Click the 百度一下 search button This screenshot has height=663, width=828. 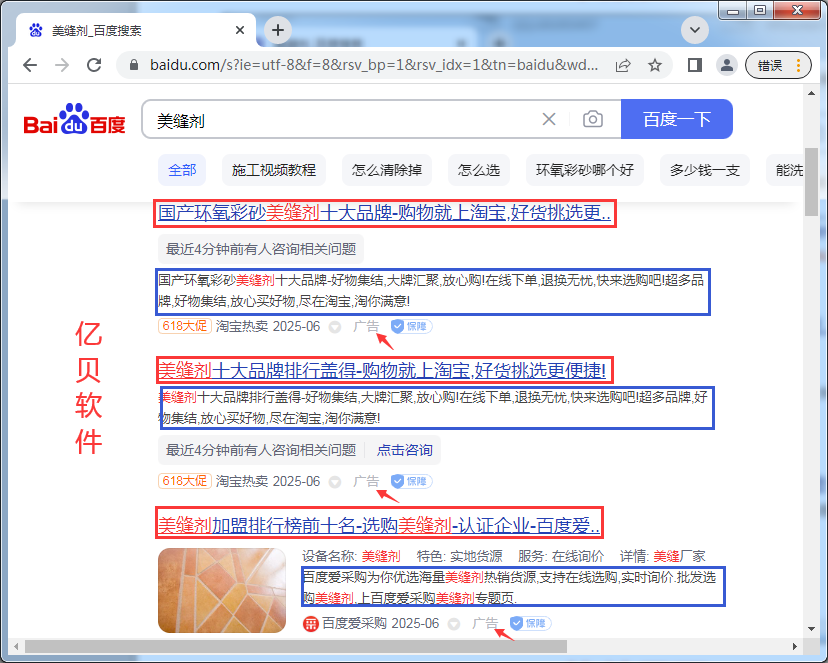(x=676, y=119)
